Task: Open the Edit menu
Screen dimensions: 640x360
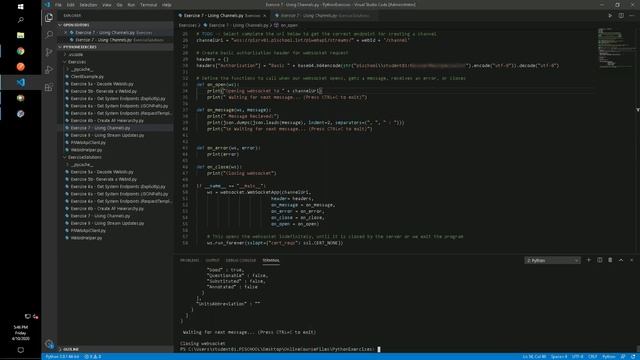Action: tap(71, 4)
